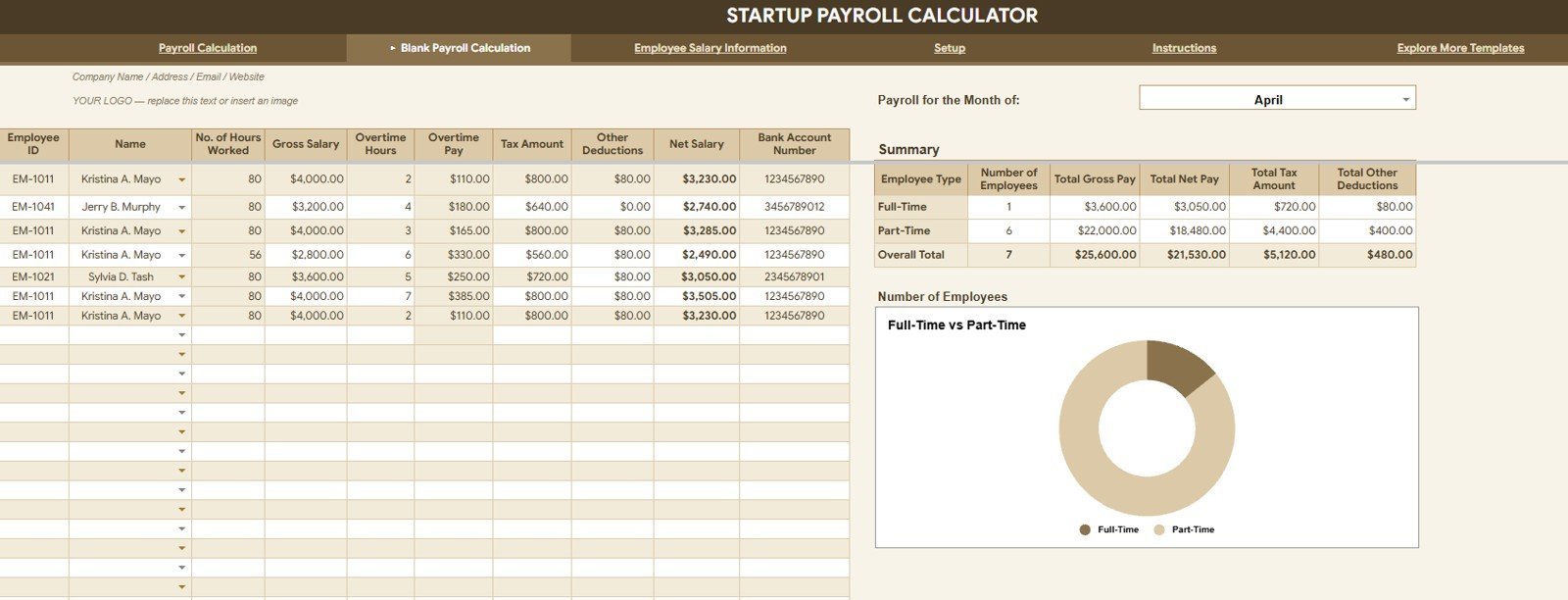Click the Full-Time legend marker in chart
Viewport: 1568px width, 600px height.
pyautogui.click(x=1085, y=529)
